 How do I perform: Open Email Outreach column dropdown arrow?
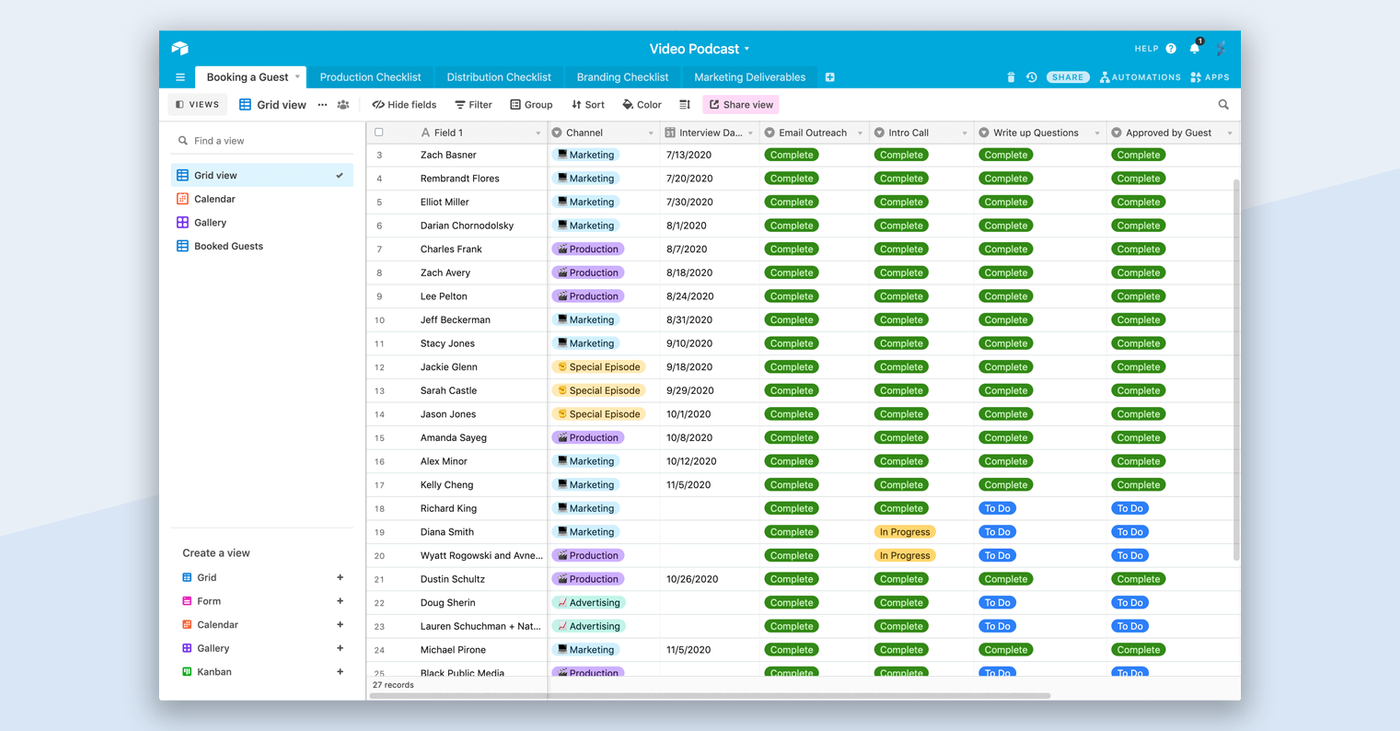[860, 133]
